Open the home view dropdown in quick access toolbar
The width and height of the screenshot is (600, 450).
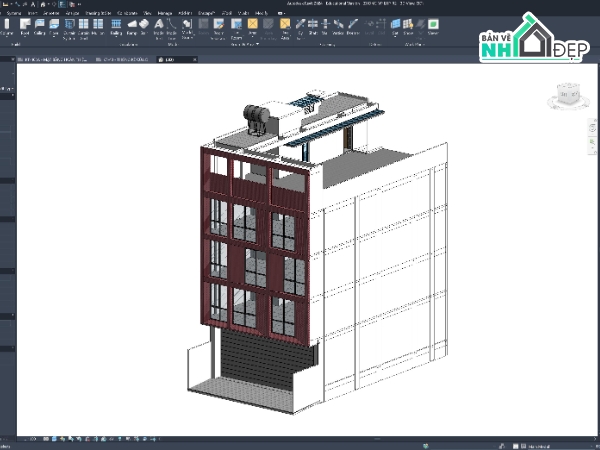pos(48,4)
